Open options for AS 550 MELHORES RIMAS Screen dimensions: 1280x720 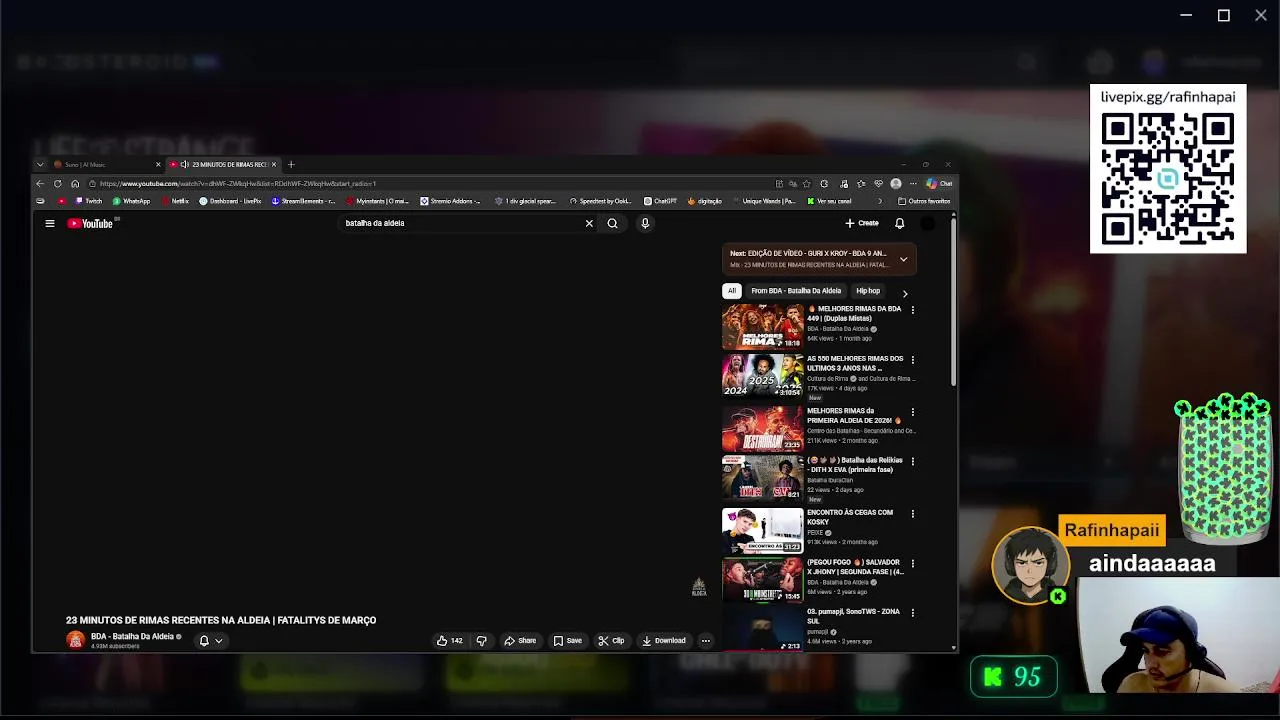click(x=912, y=360)
